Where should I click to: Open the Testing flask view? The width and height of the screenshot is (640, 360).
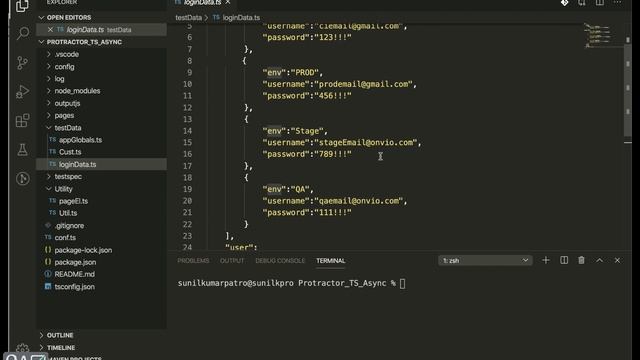click(x=22, y=150)
